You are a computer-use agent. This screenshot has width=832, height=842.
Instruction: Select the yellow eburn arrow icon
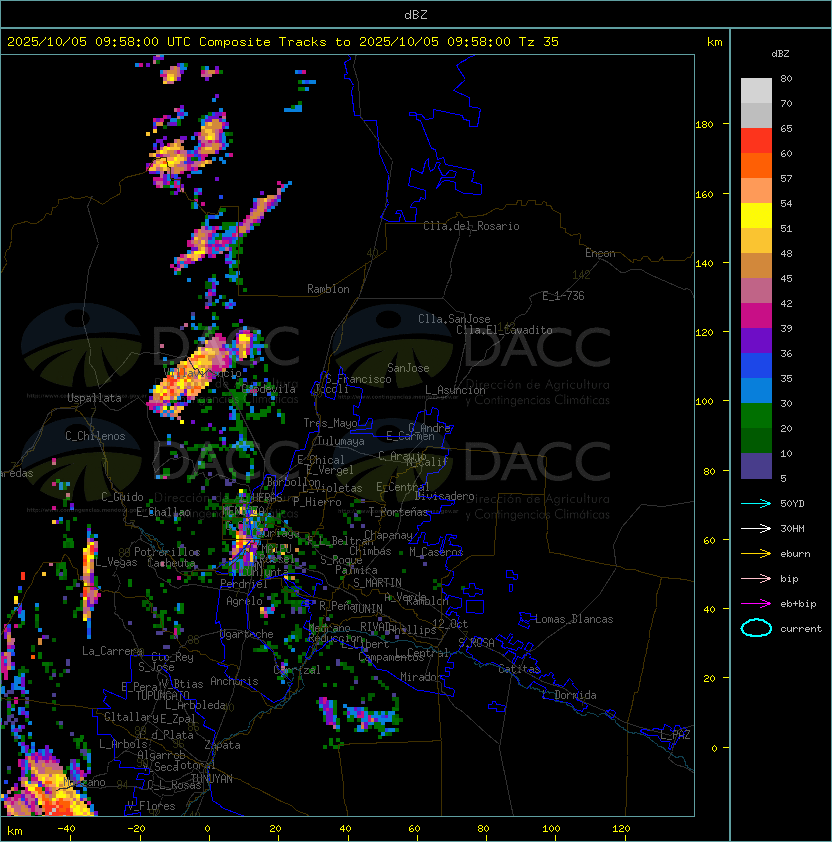coord(756,554)
